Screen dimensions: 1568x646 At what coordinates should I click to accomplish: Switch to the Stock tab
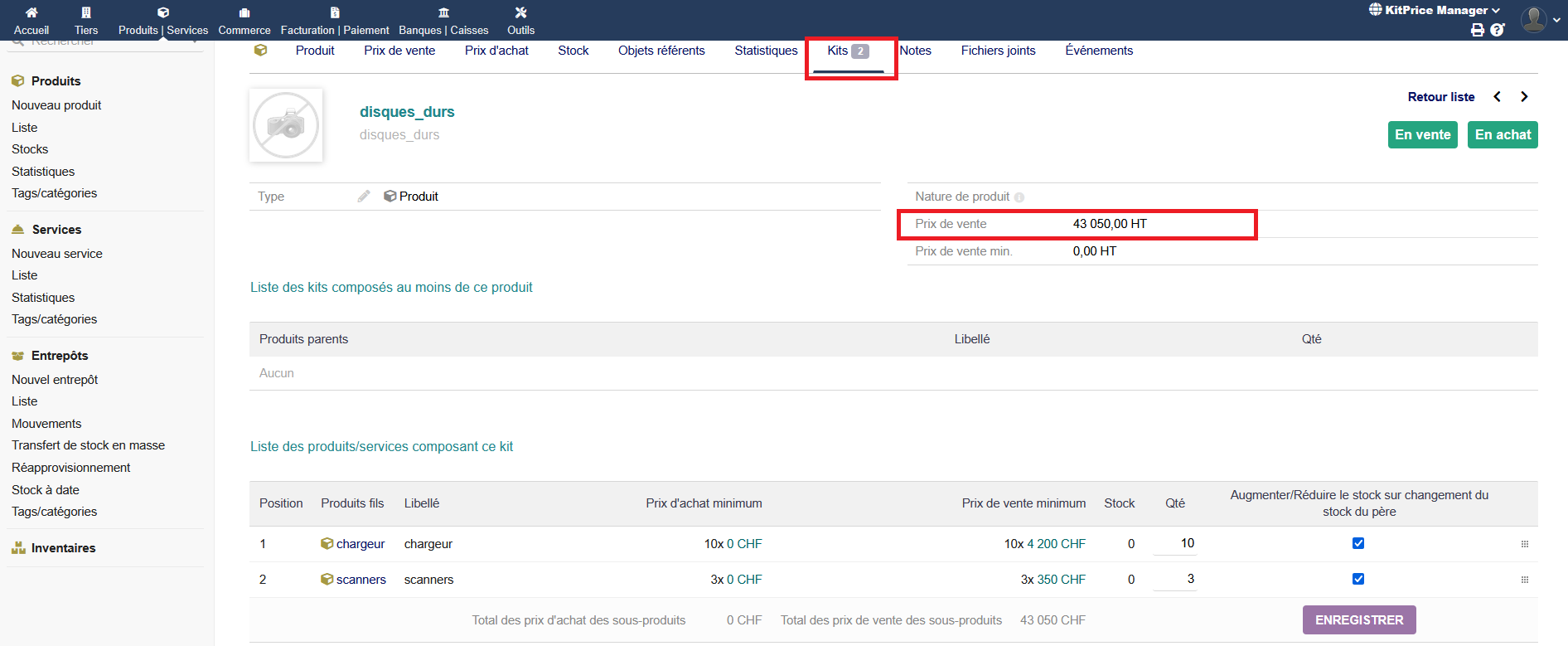(x=573, y=51)
